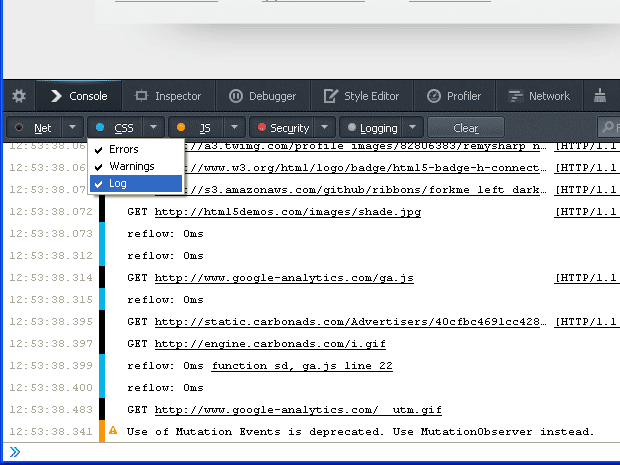The width and height of the screenshot is (620, 465).
Task: Click timestamp 12:53:38.341
Action: pyautogui.click(x=51, y=432)
